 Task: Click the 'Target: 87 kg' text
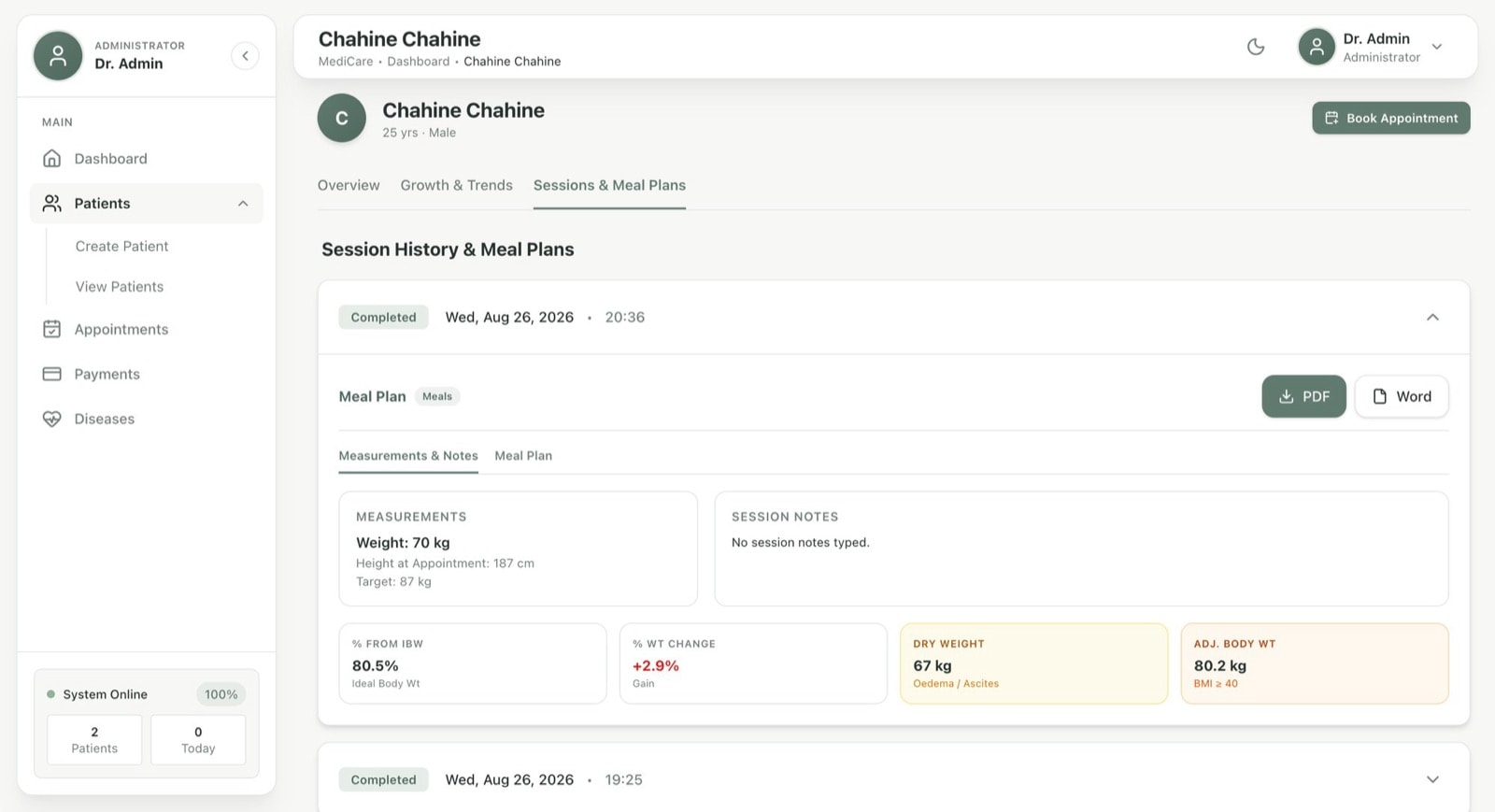pyautogui.click(x=393, y=582)
